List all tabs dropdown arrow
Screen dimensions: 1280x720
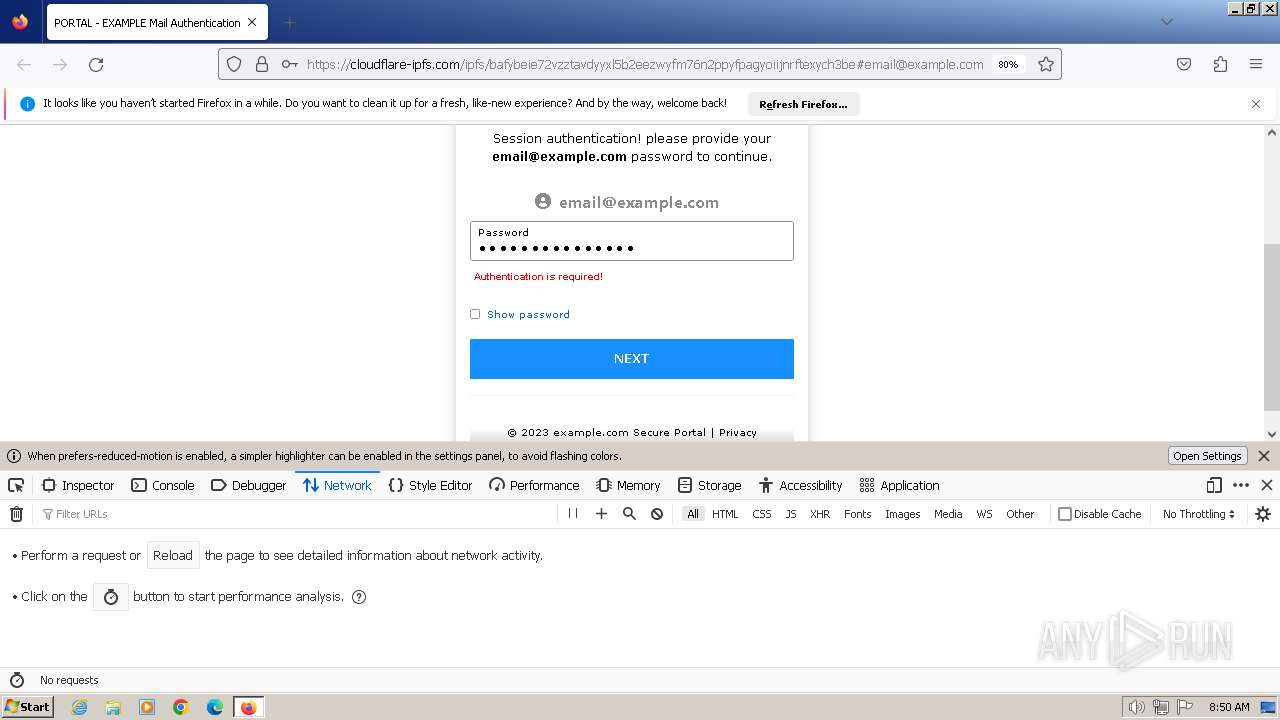pos(1166,22)
